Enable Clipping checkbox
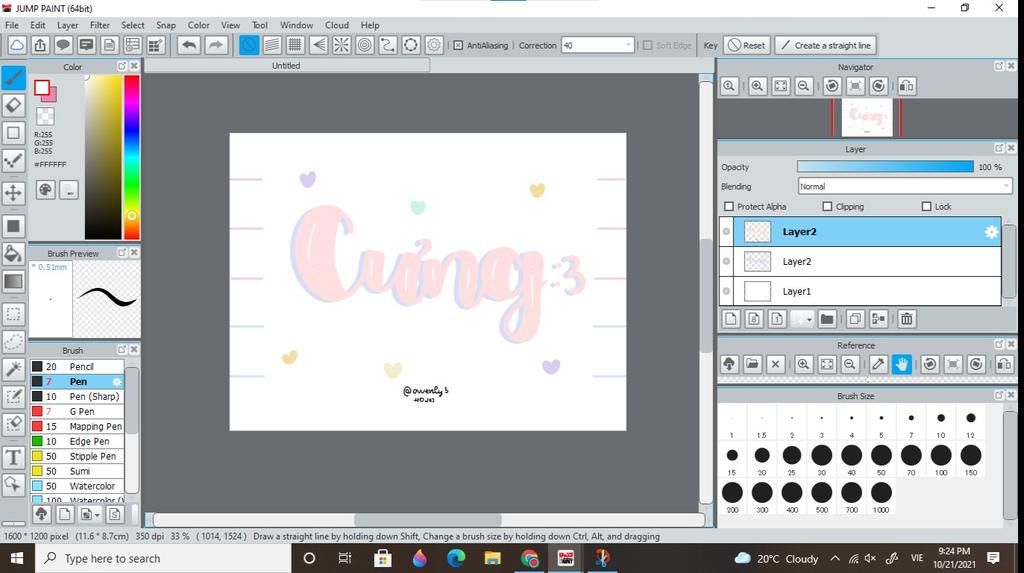This screenshot has height=573, width=1024. coord(827,206)
